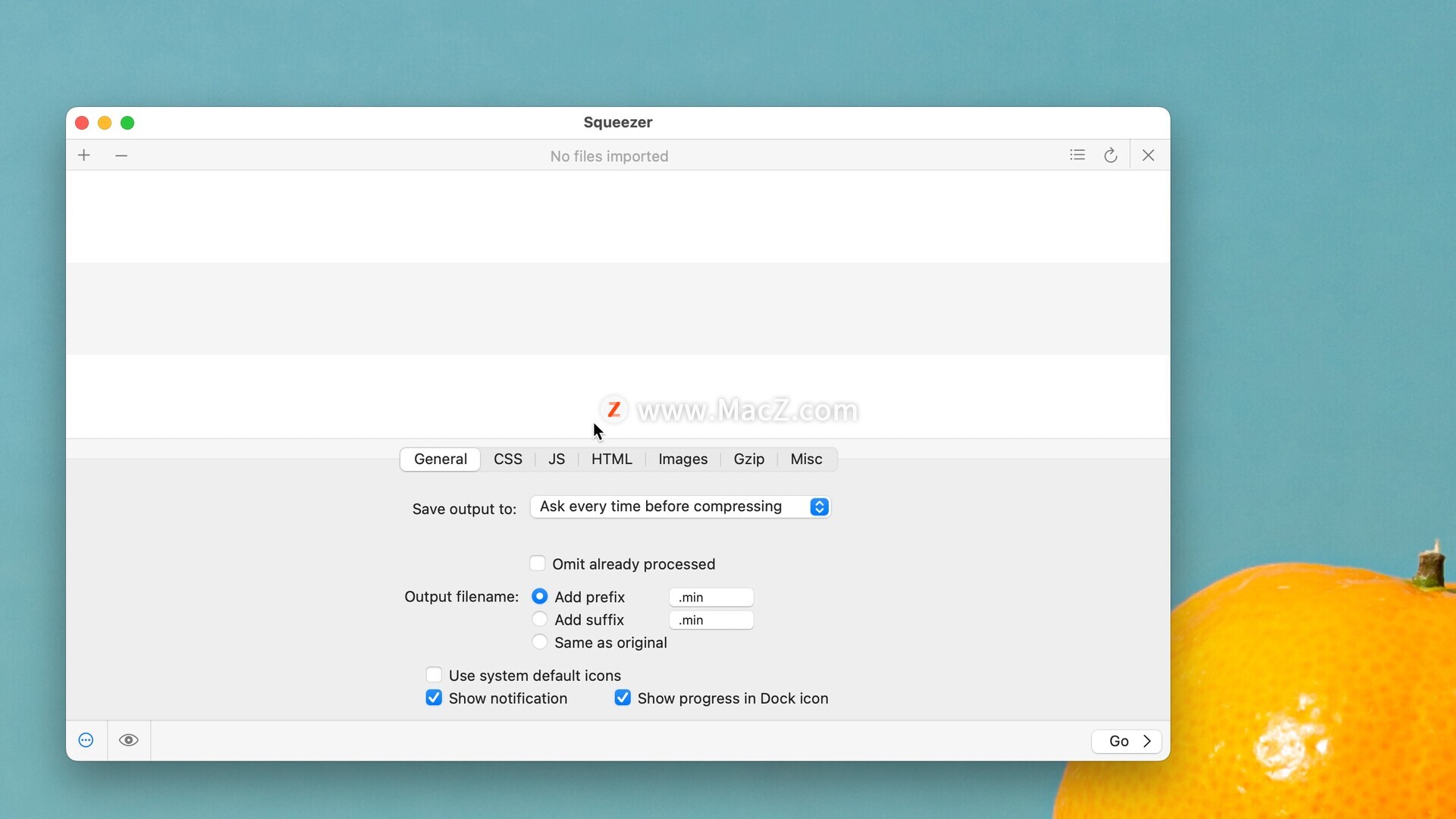This screenshot has height=819, width=1456.
Task: Click the plus icon to add files
Action: point(84,155)
